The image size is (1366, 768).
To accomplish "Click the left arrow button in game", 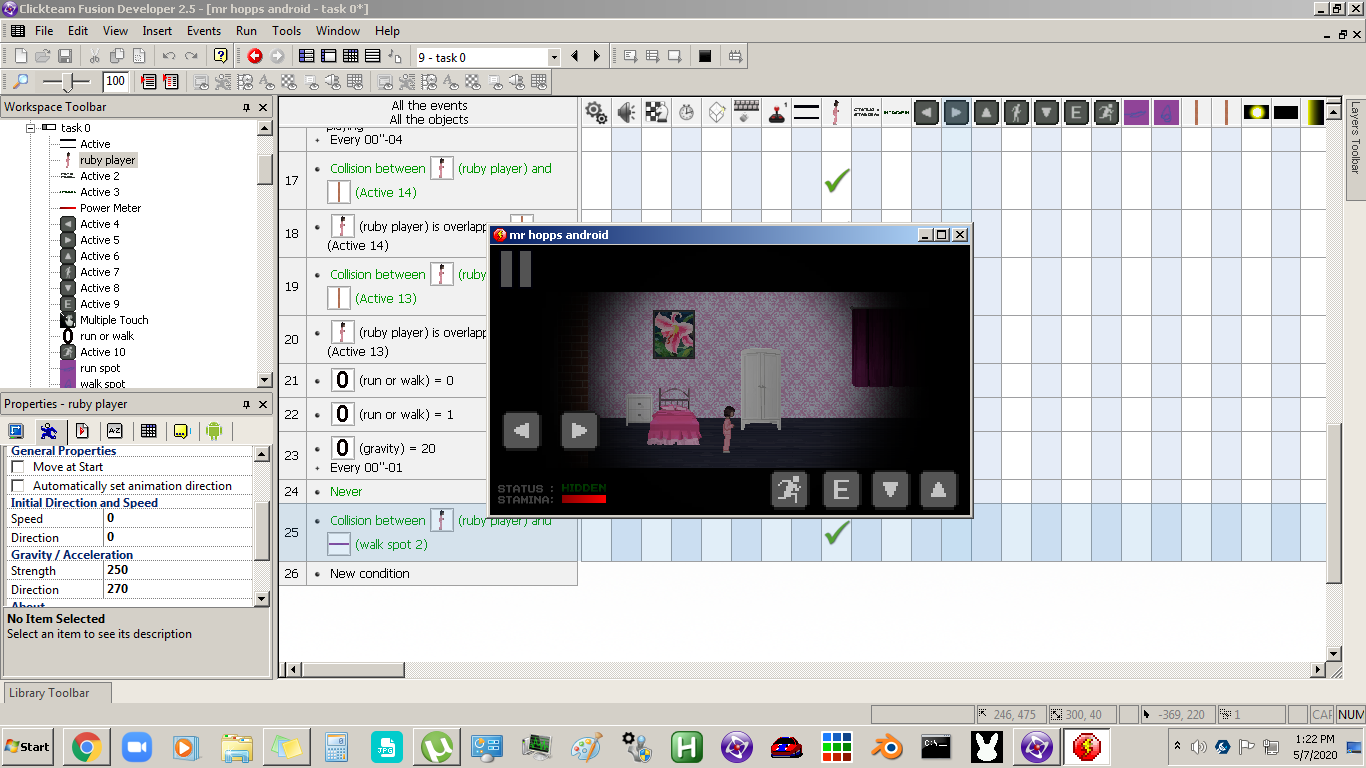I will point(521,432).
